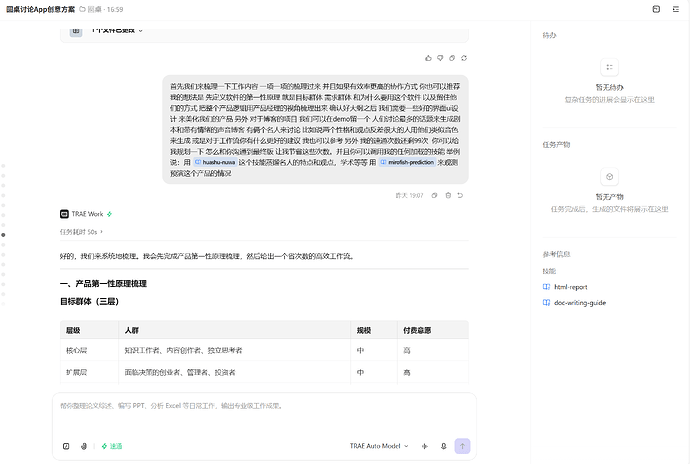
Task: Click the file icon in changes card
Action: pos(76,31)
